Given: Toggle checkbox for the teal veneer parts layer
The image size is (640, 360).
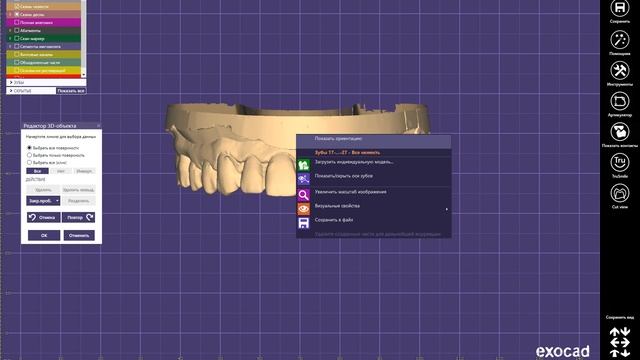Looking at the screenshot, I should pyautogui.click(x=17, y=62).
